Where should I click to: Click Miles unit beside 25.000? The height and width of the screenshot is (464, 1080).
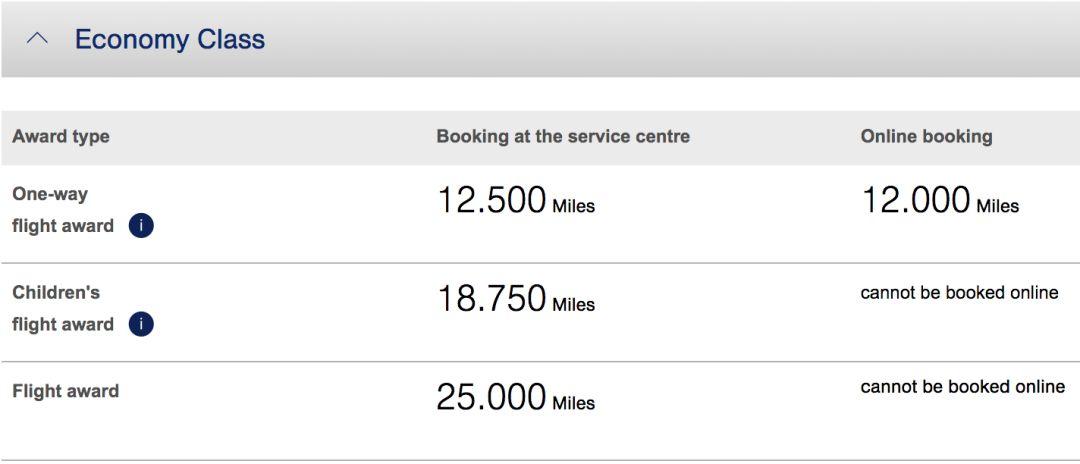[x=574, y=403]
